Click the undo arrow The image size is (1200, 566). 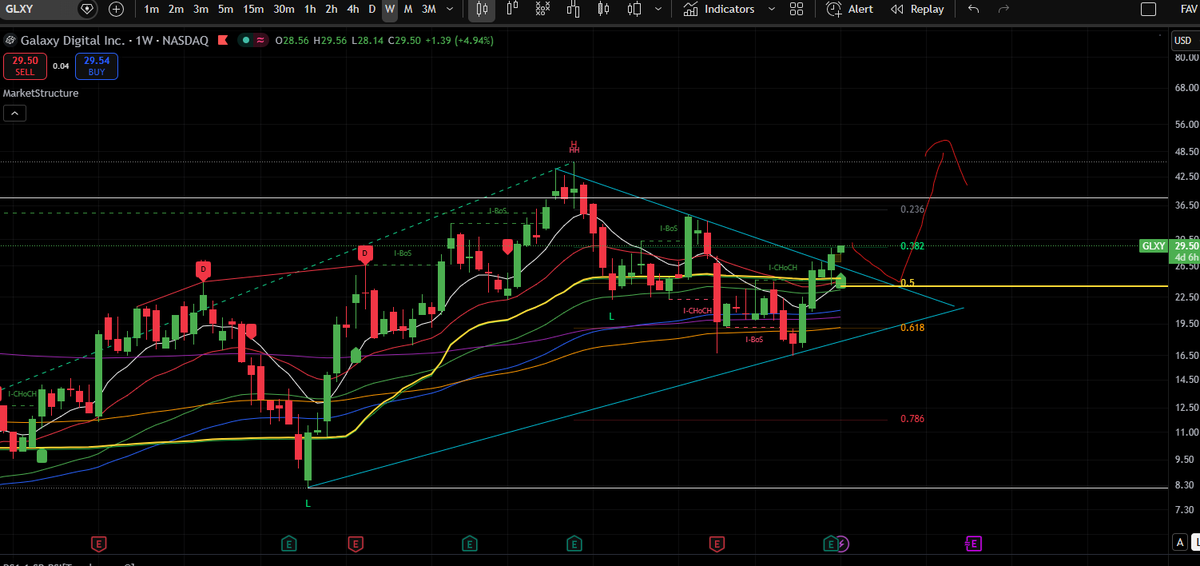click(x=974, y=9)
